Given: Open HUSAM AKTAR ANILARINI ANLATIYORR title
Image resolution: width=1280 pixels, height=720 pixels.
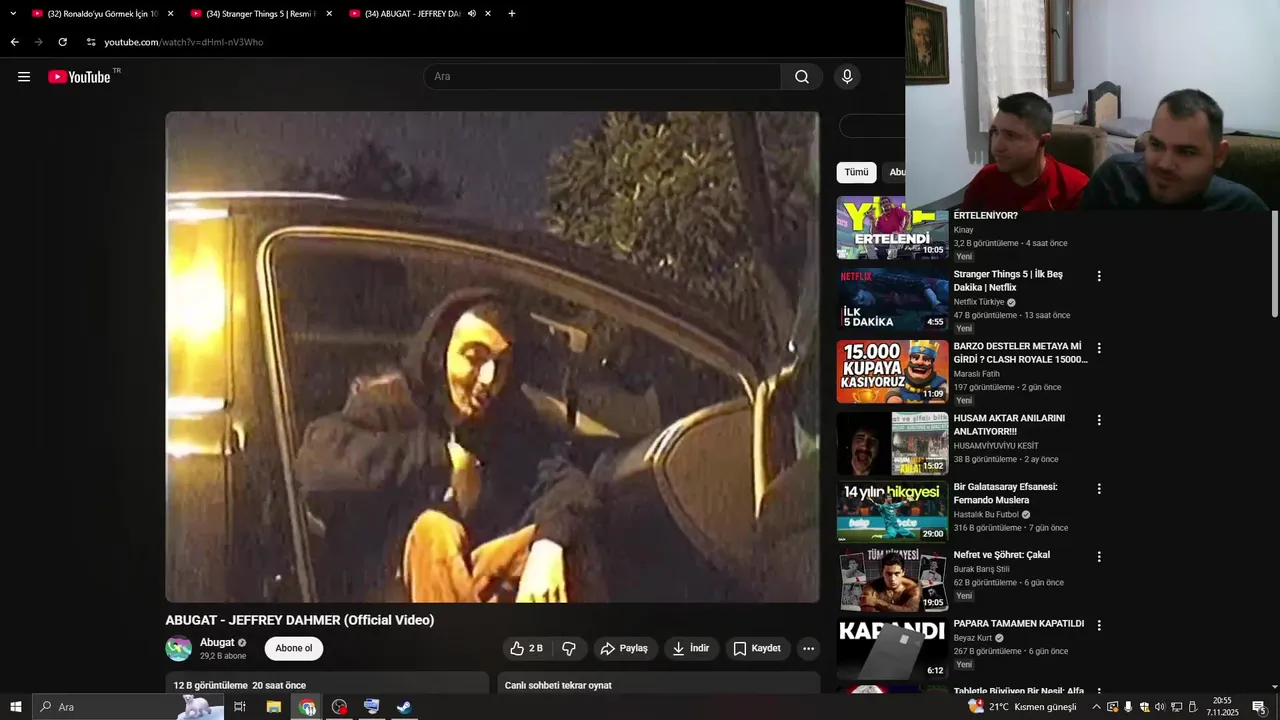Looking at the screenshot, I should pos(1009,425).
